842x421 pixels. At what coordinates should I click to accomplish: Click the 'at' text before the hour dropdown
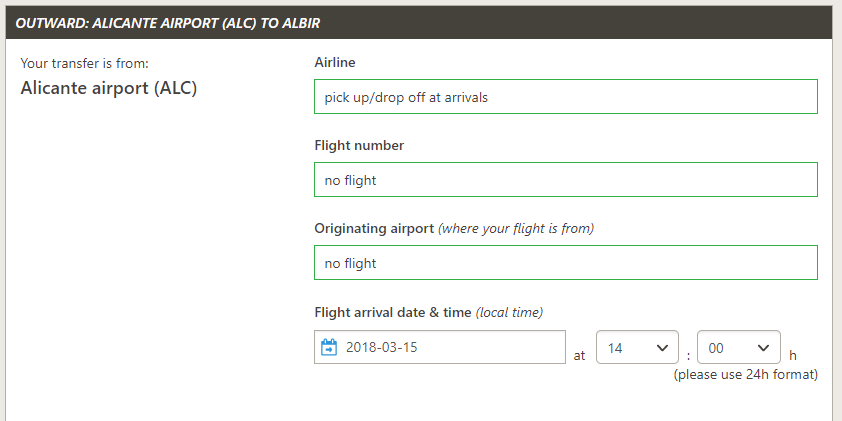coord(580,355)
